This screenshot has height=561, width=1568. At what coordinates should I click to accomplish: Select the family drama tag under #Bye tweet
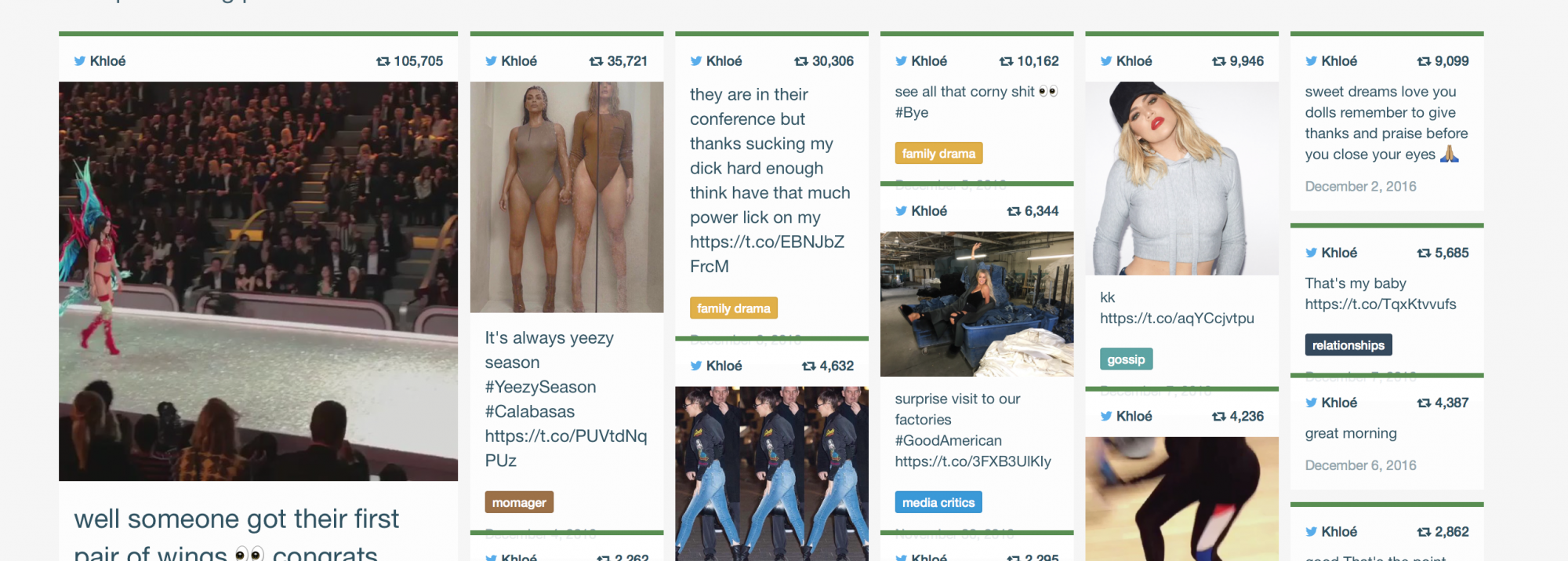[x=938, y=153]
